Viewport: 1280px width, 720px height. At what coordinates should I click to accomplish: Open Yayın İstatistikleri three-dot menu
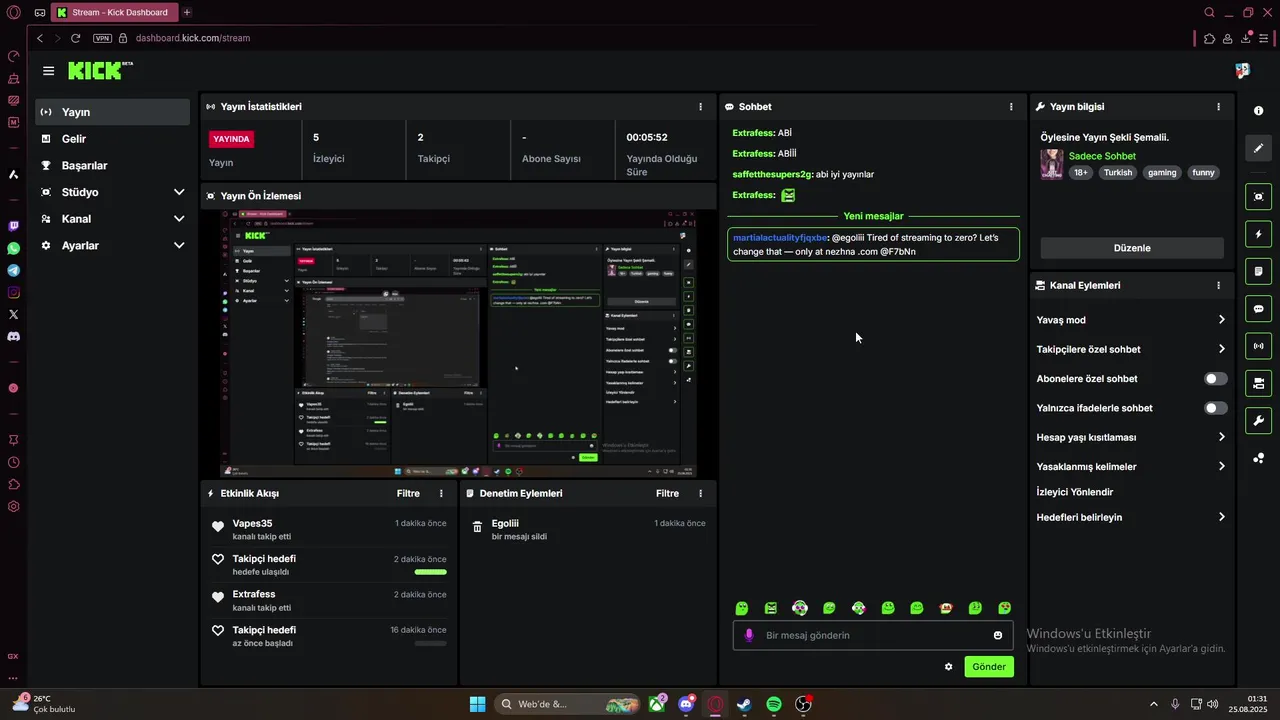click(x=700, y=106)
